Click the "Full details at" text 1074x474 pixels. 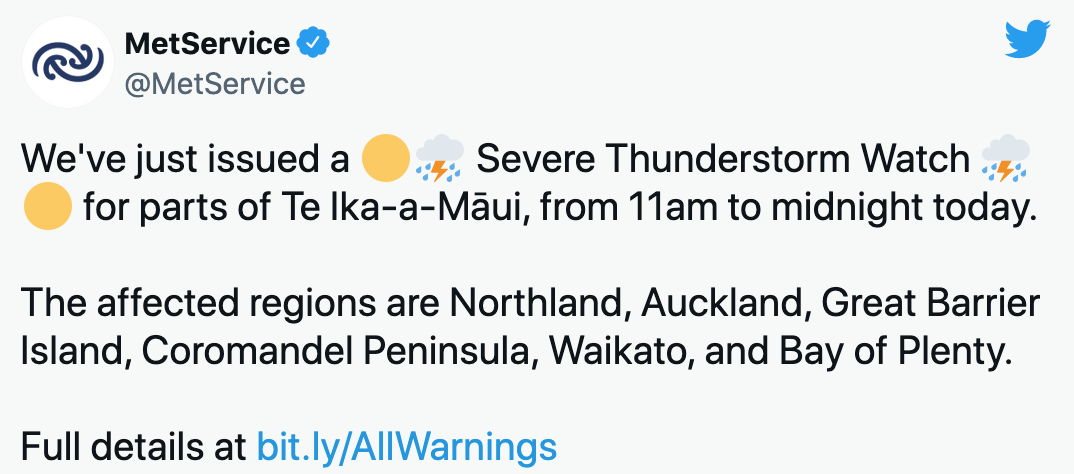(x=134, y=447)
